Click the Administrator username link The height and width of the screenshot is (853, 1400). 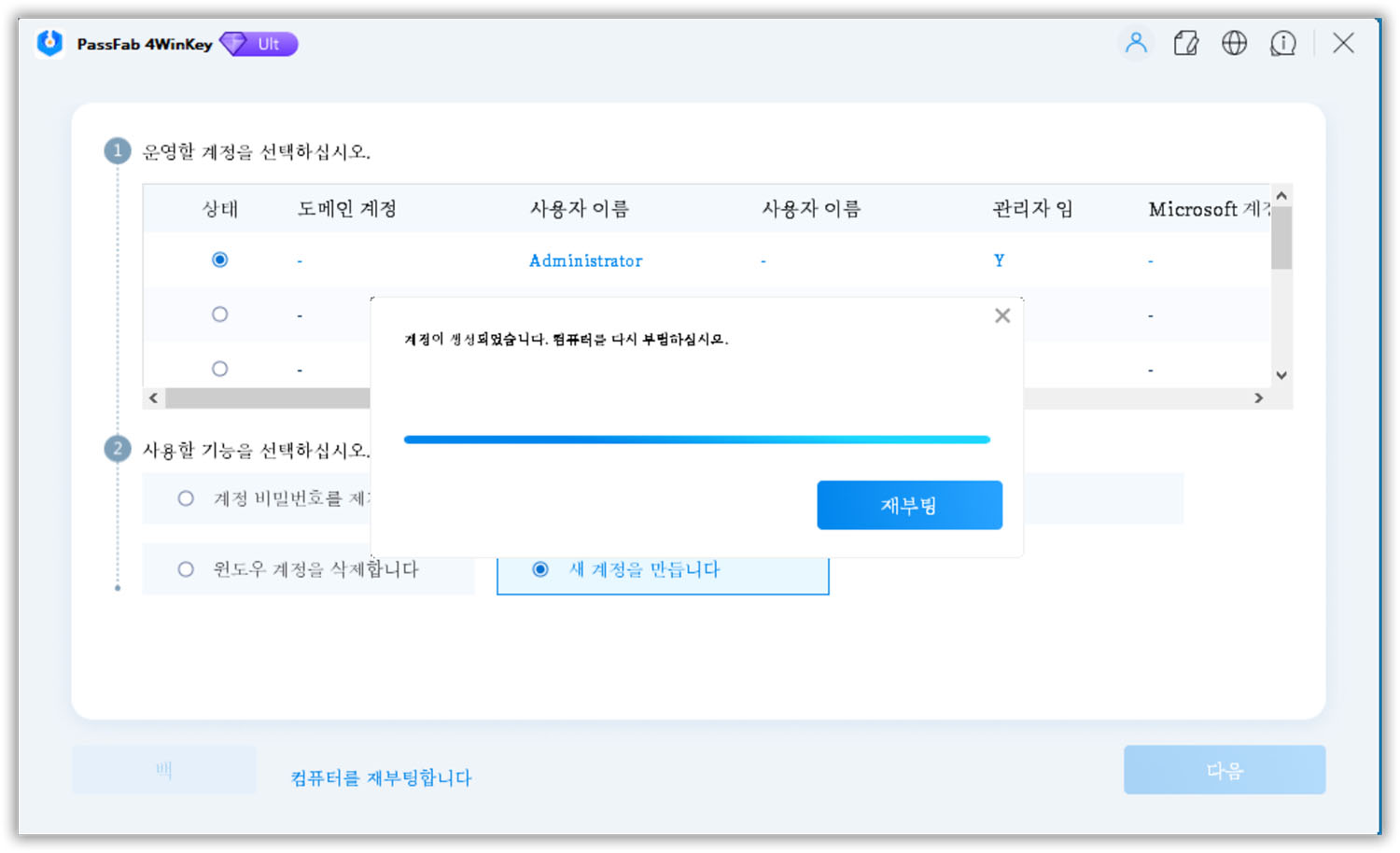click(585, 260)
